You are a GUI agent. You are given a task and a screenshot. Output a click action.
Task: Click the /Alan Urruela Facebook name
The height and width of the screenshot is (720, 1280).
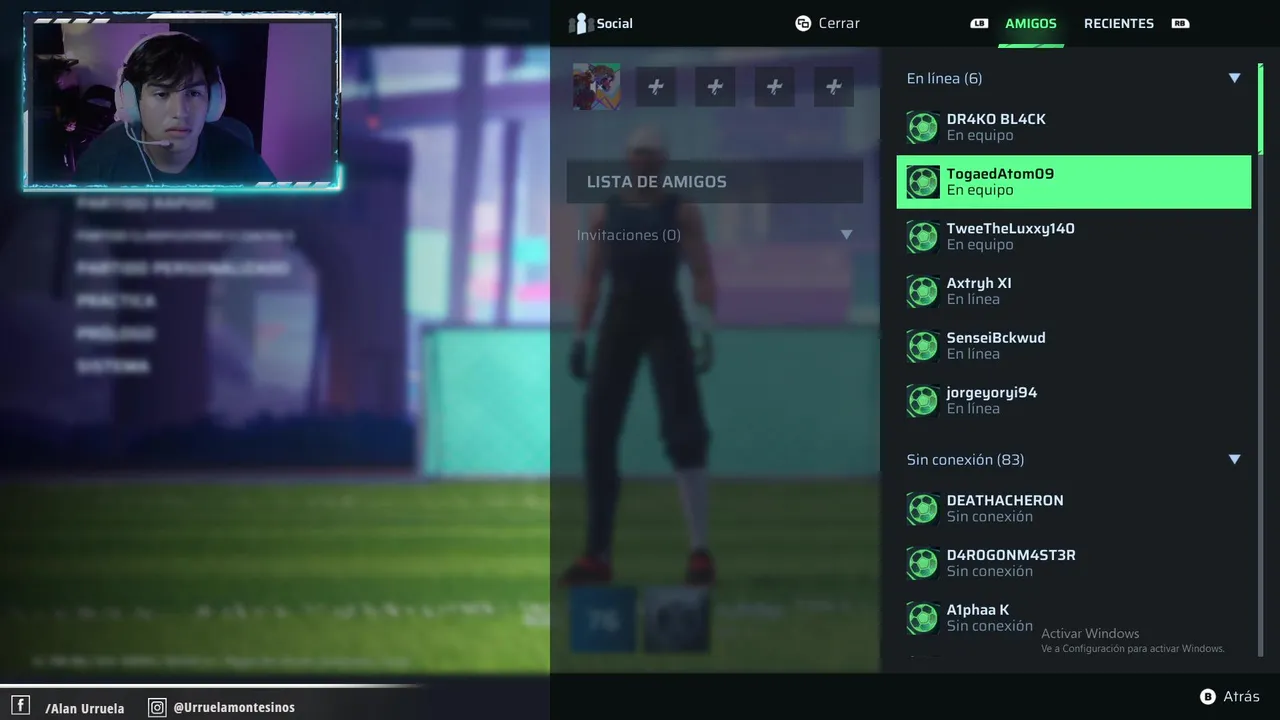pyautogui.click(x=85, y=708)
